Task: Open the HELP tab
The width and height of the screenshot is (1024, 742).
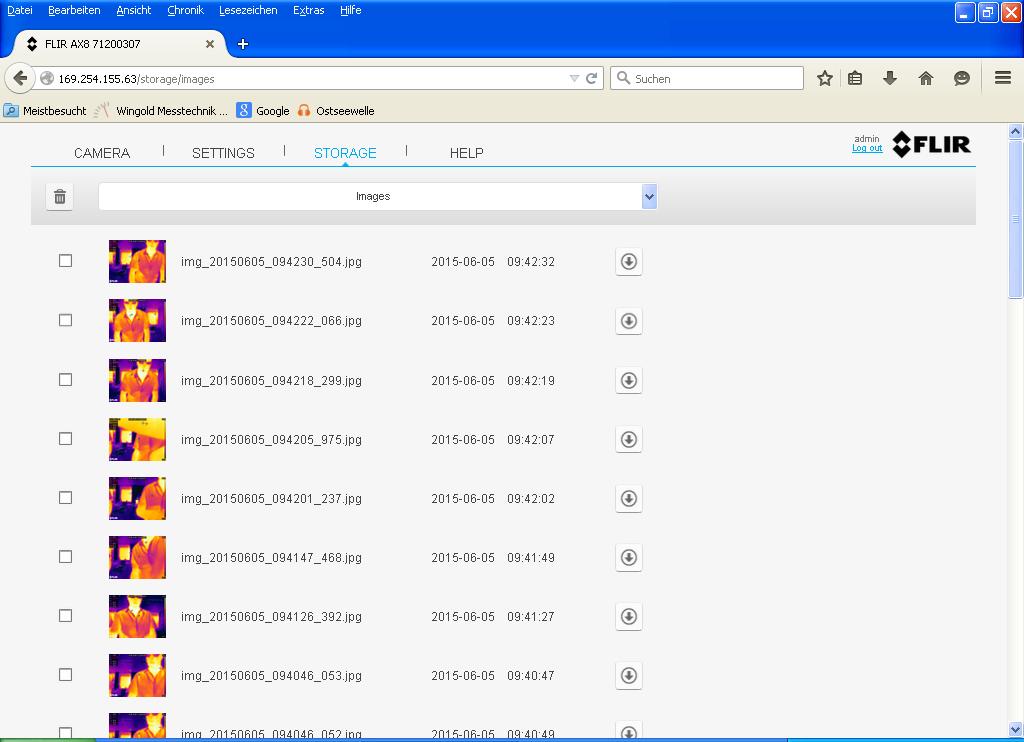Action: tap(466, 153)
